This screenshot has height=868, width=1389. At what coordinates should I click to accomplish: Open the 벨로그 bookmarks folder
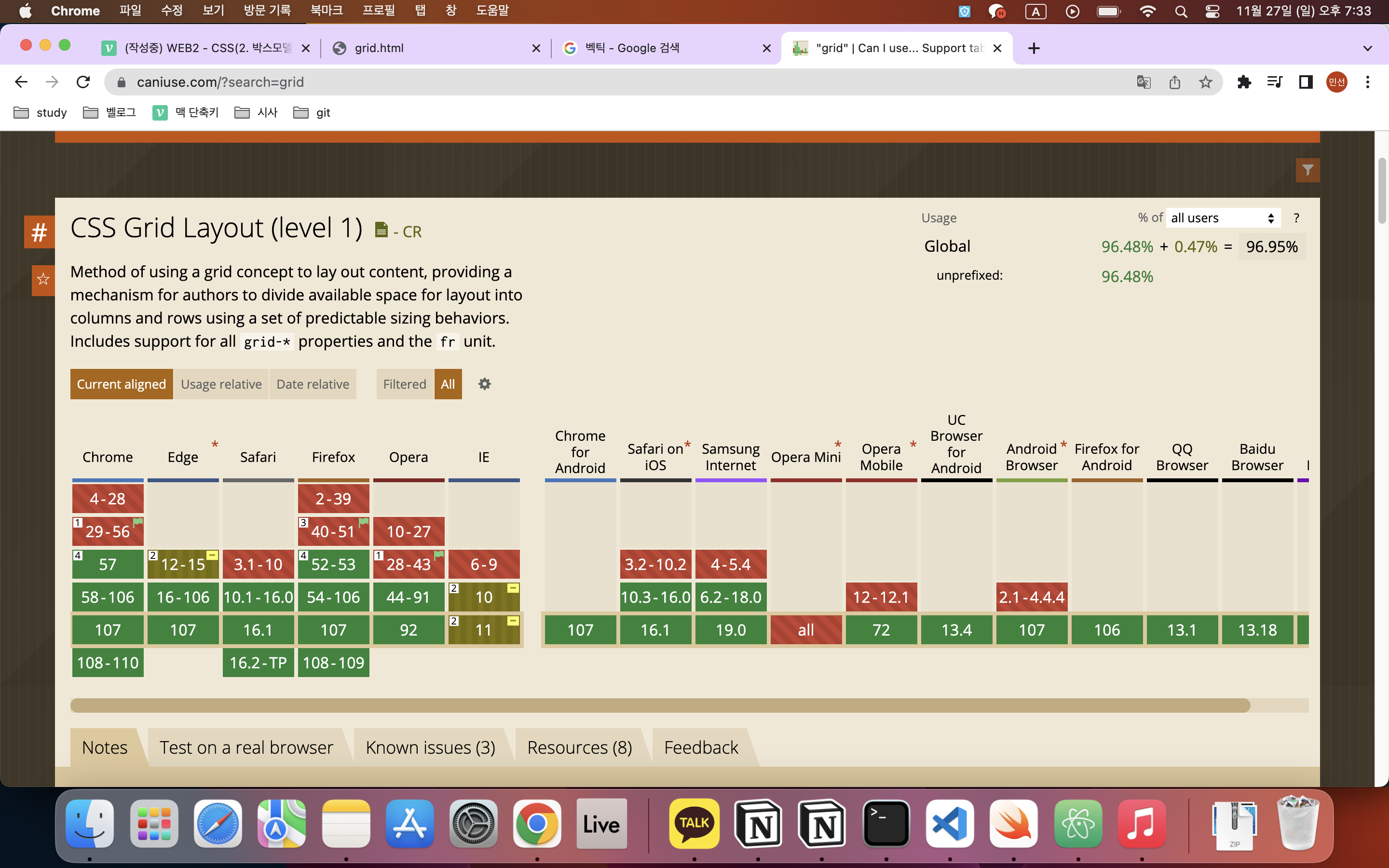coord(109,112)
